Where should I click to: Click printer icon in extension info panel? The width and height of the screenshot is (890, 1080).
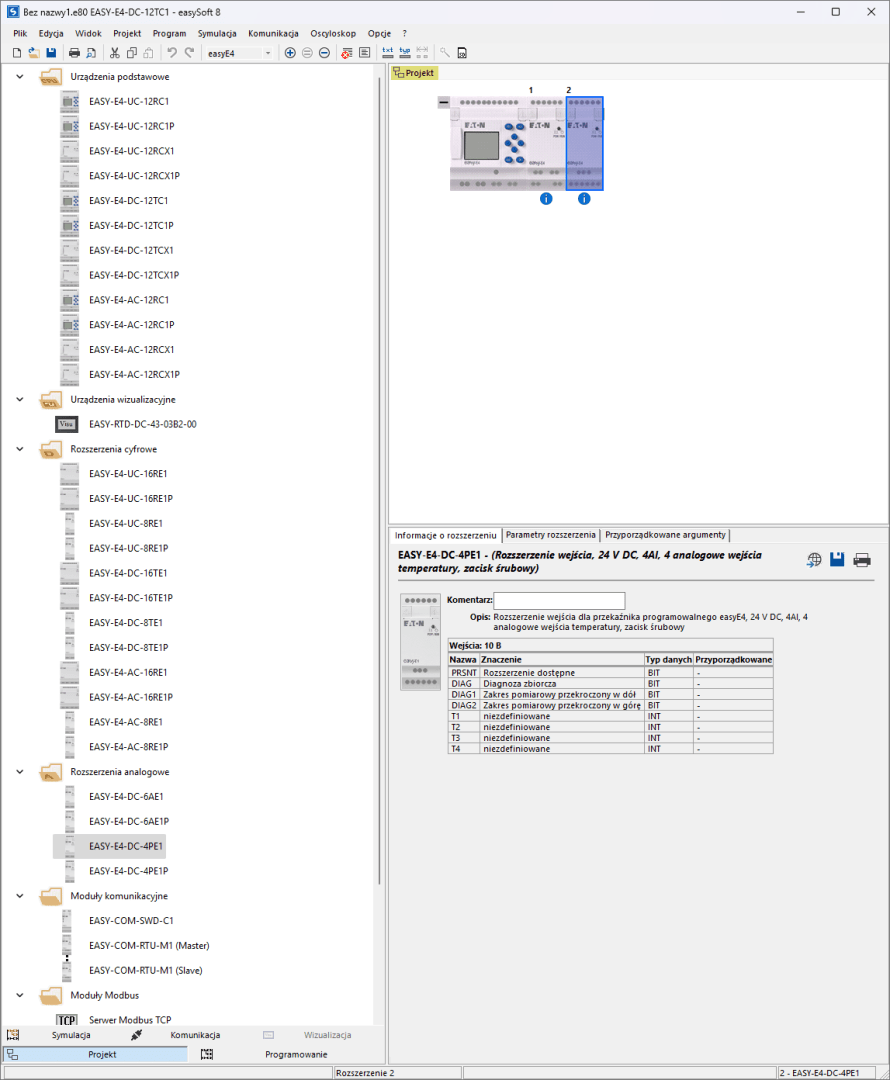tap(861, 560)
